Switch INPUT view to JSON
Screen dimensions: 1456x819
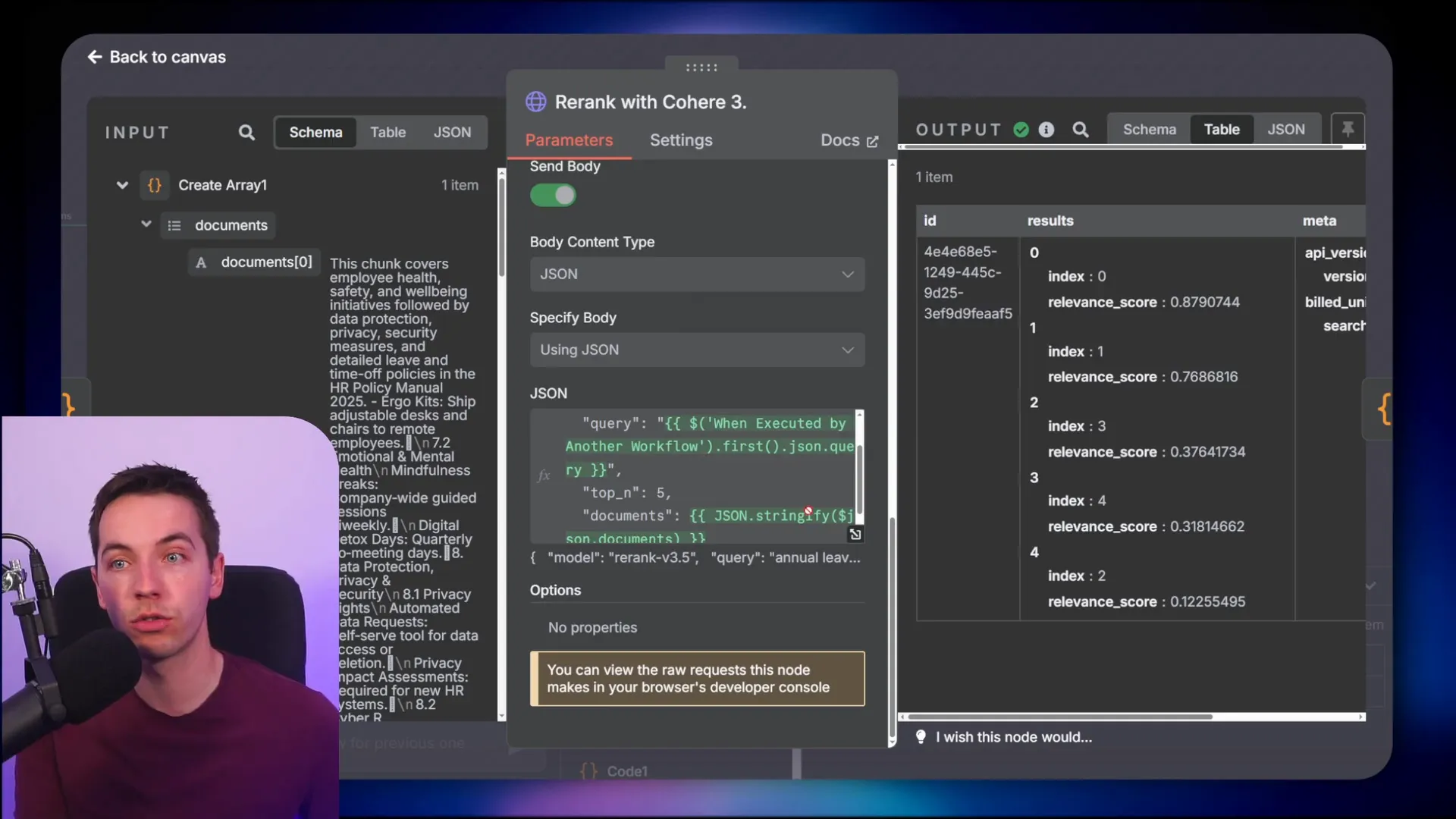click(x=452, y=132)
